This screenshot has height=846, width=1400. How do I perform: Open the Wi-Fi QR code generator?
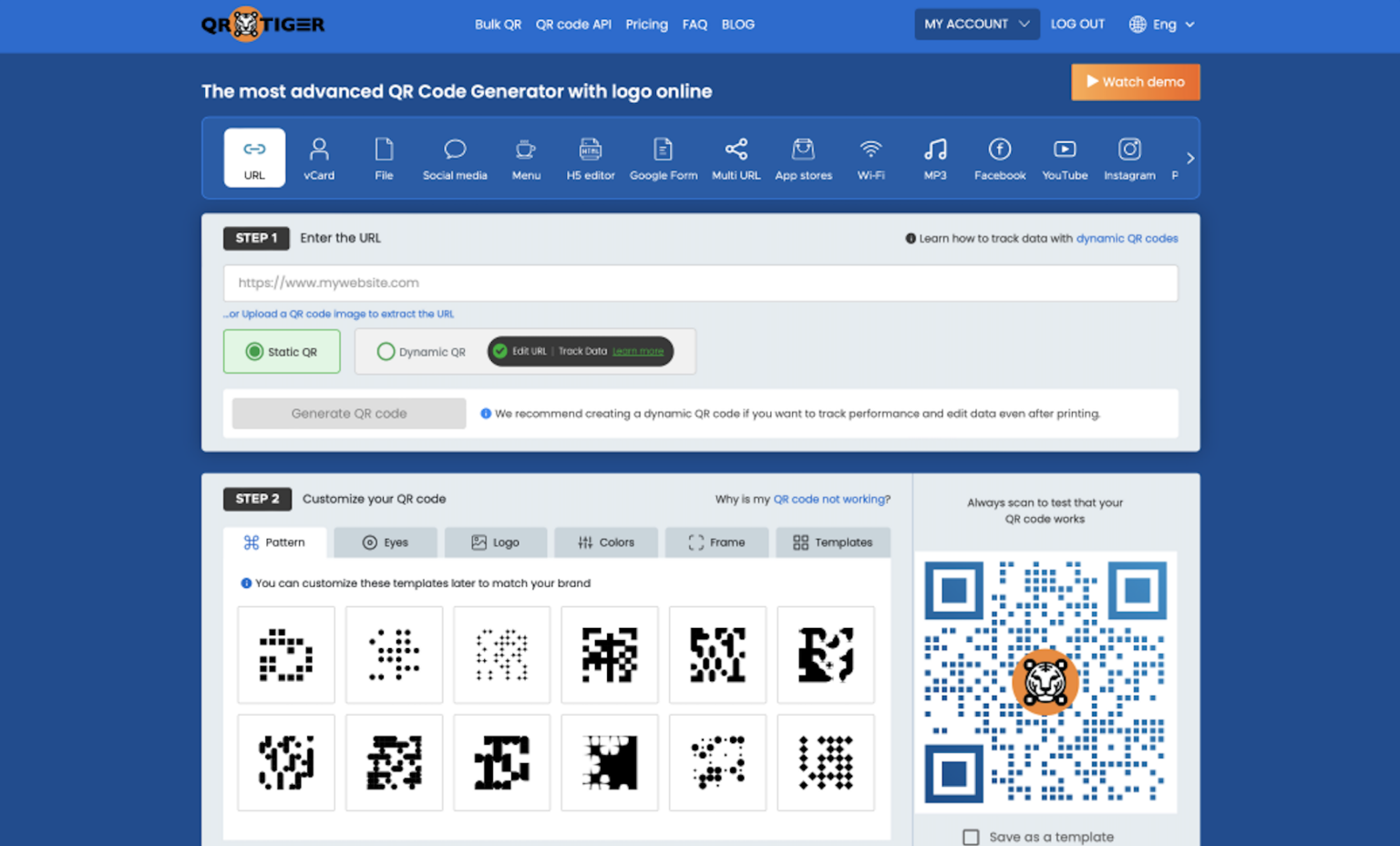point(870,157)
